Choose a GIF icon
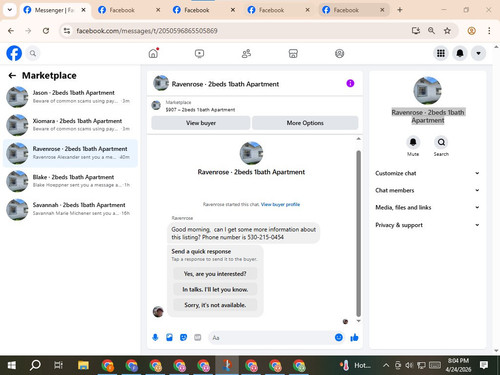500x375 pixels. pos(198,337)
